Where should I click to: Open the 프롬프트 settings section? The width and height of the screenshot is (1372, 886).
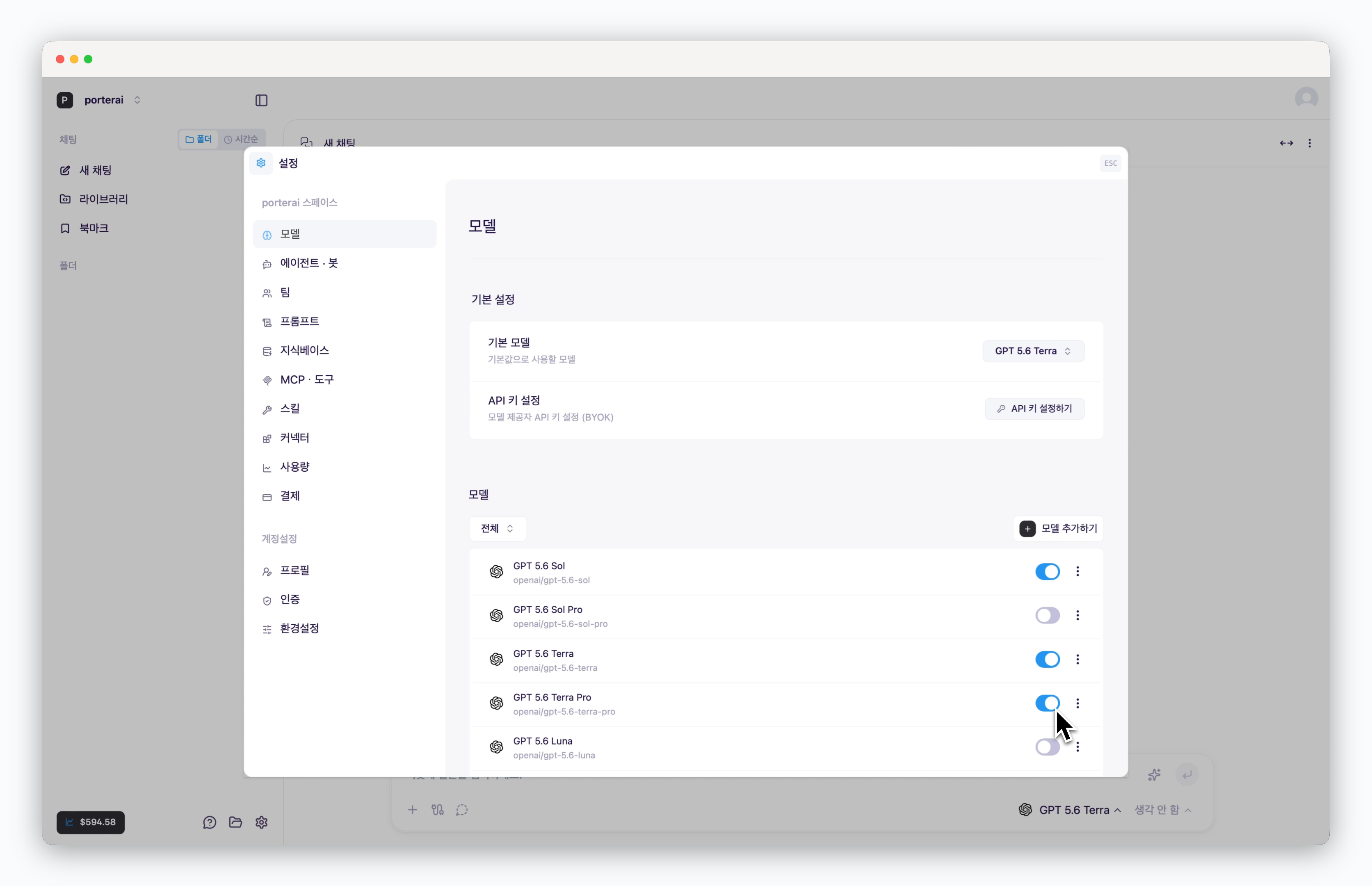click(x=345, y=322)
